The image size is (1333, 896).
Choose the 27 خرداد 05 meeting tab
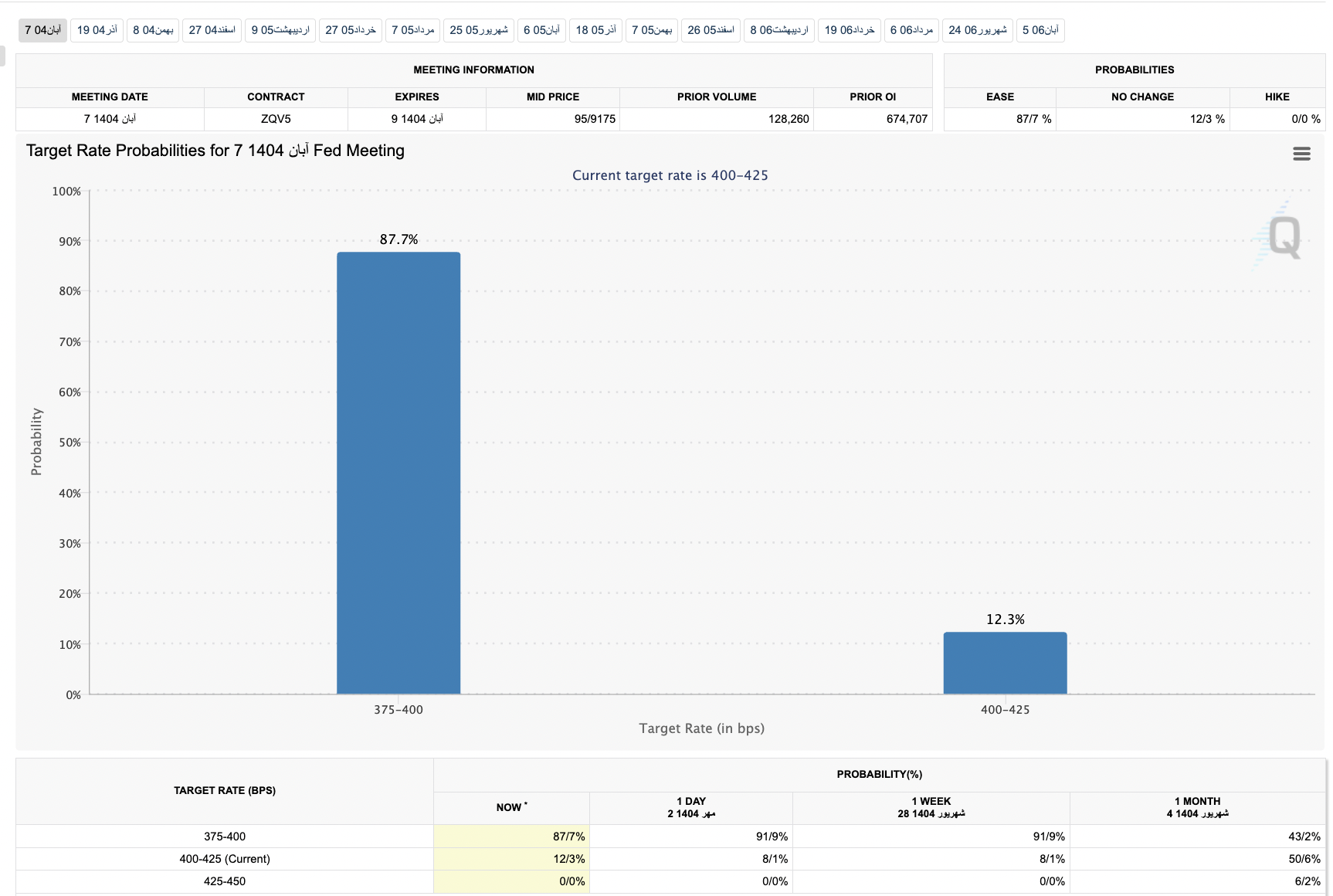pyautogui.click(x=351, y=30)
